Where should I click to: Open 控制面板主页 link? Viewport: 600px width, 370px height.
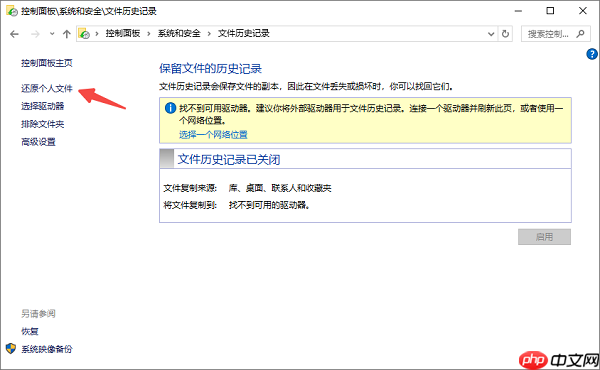(47, 63)
